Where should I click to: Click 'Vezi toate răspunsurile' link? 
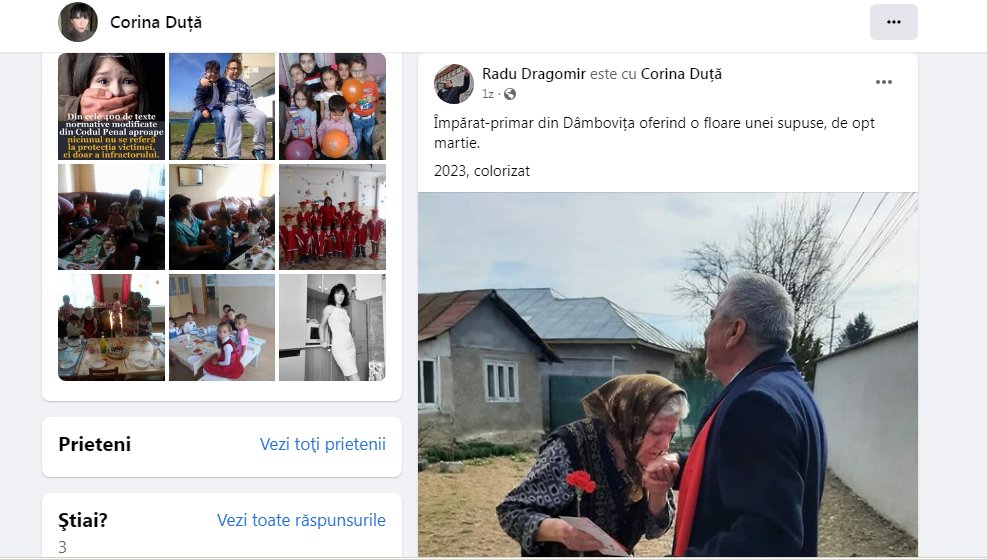tap(301, 520)
